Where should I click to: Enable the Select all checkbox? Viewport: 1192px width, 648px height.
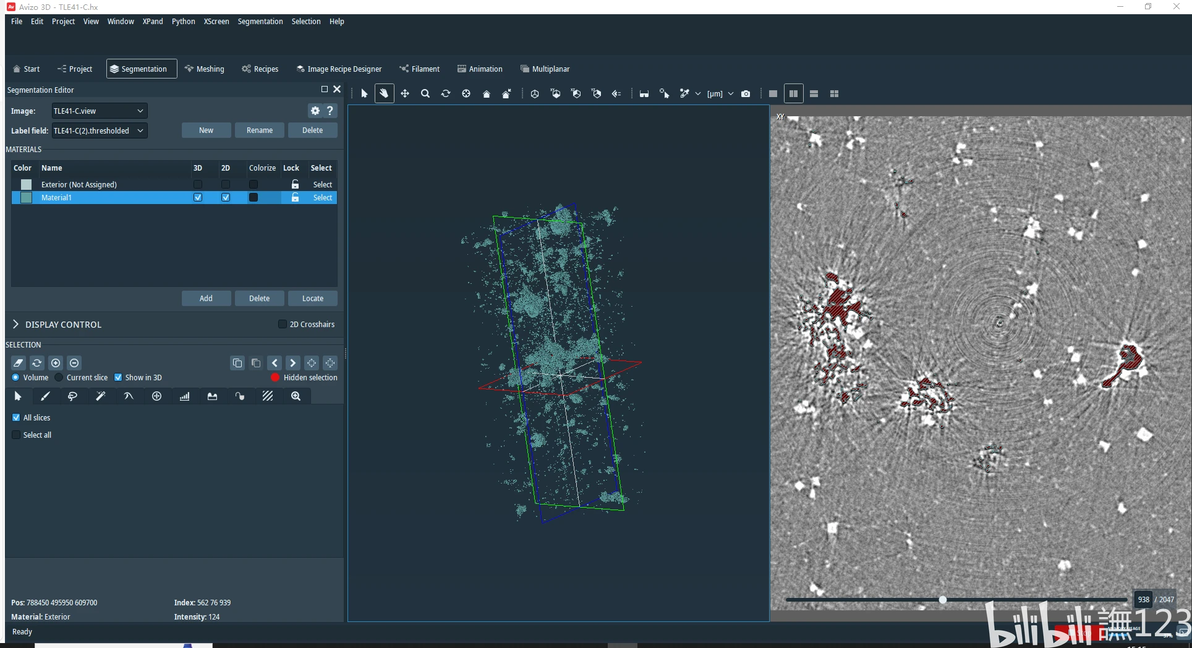pyautogui.click(x=16, y=435)
